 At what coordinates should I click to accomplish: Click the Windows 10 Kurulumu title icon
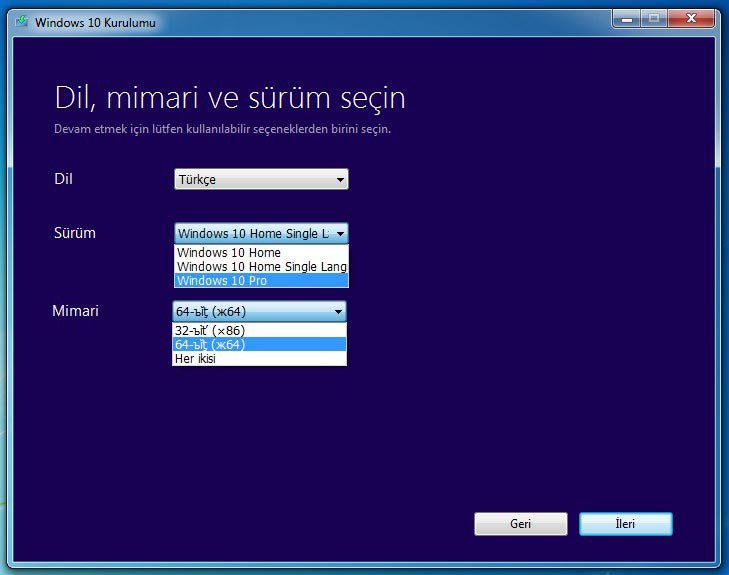[x=21, y=22]
